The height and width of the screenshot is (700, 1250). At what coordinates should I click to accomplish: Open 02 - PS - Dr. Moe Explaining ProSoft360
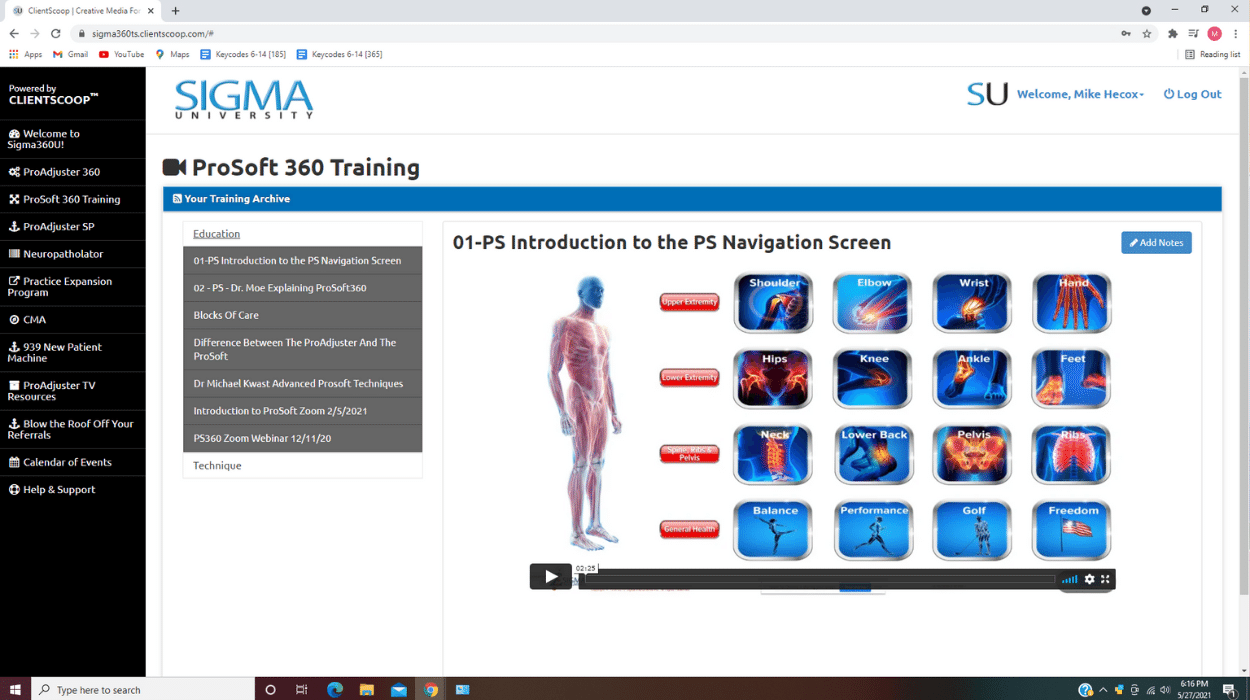point(303,288)
